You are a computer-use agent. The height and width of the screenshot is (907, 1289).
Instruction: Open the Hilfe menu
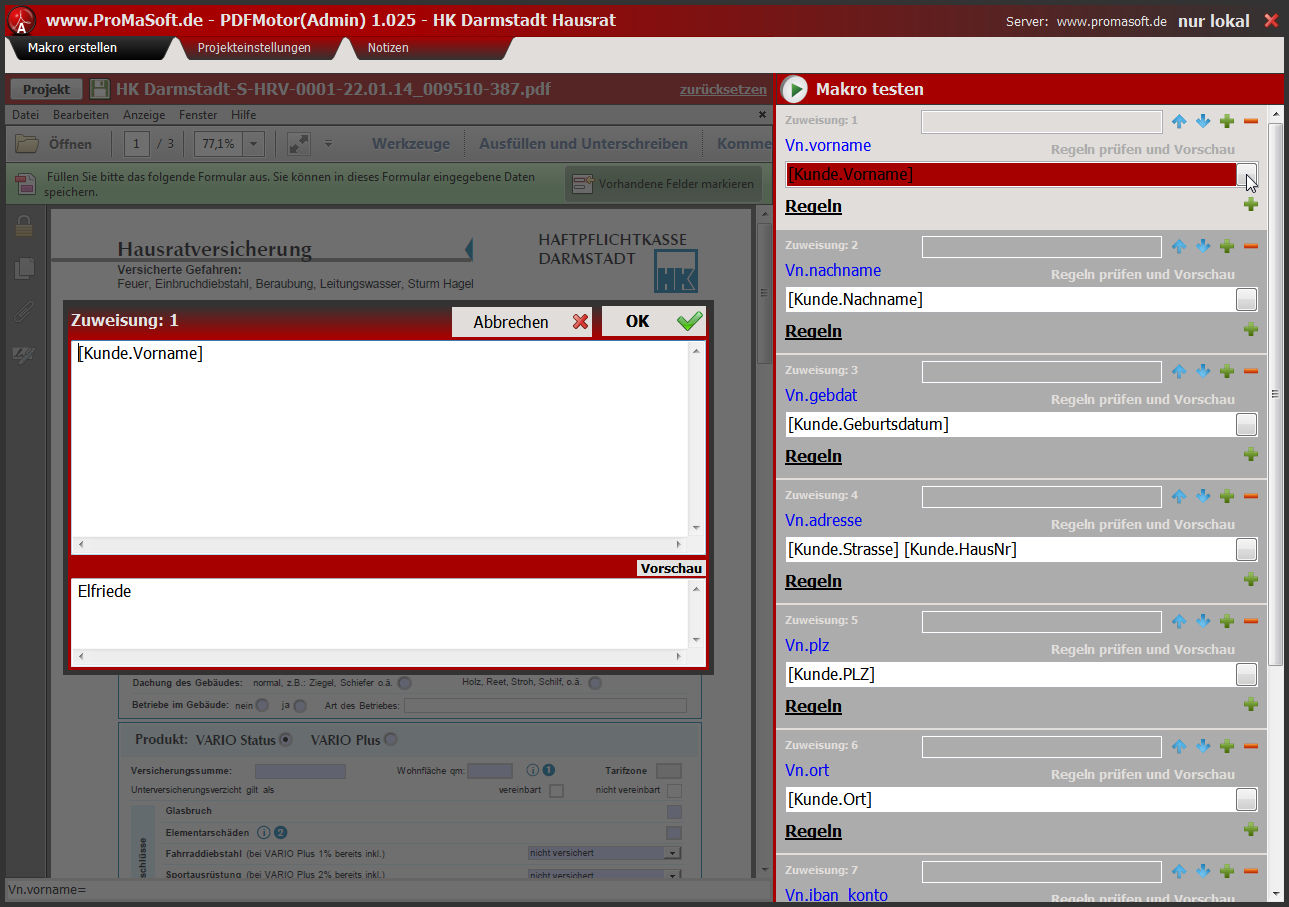(243, 115)
